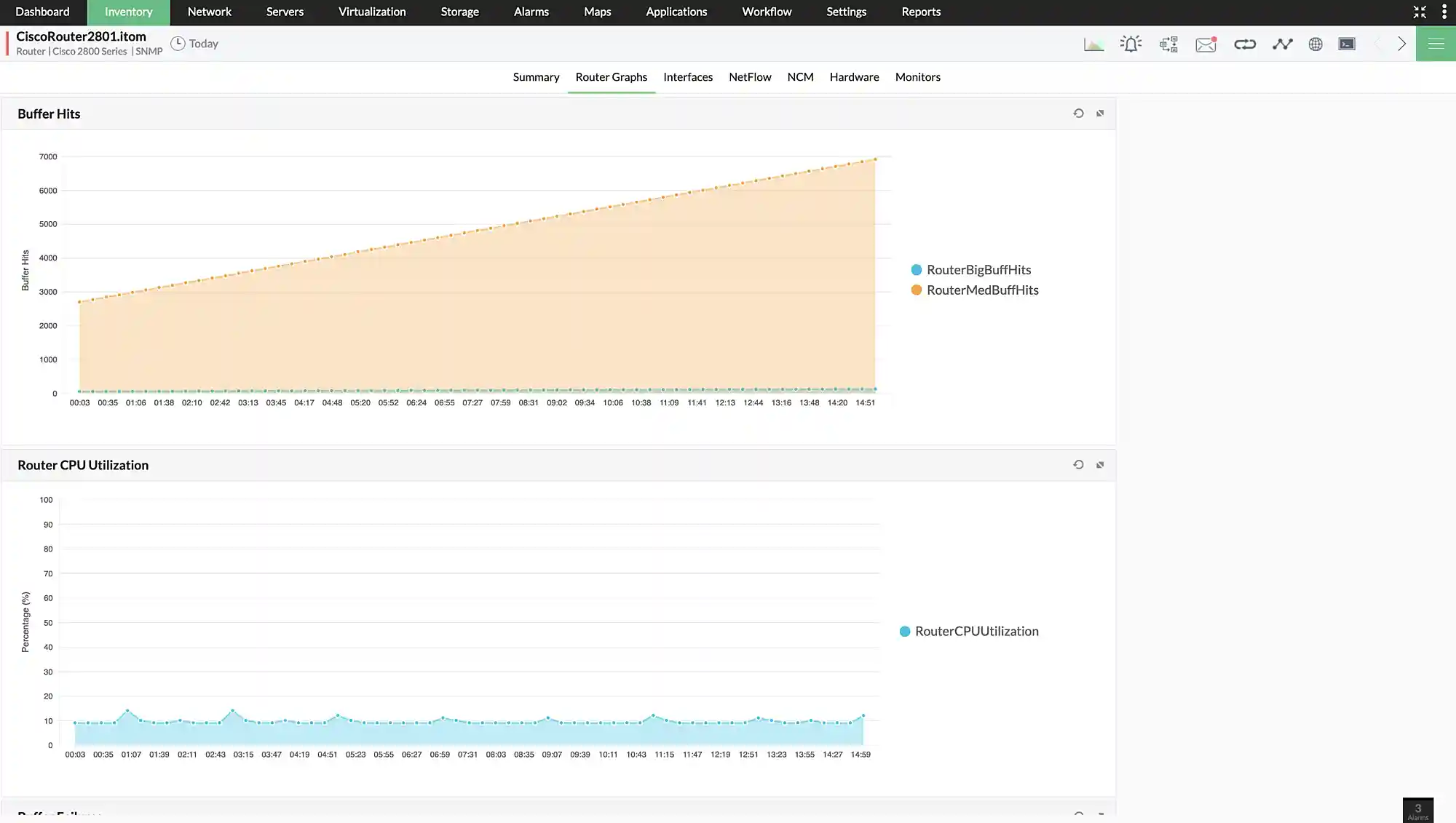This screenshot has height=823, width=1456.
Task: Toggle RouterCPUUtilization series in legend
Action: pyautogui.click(x=976, y=632)
